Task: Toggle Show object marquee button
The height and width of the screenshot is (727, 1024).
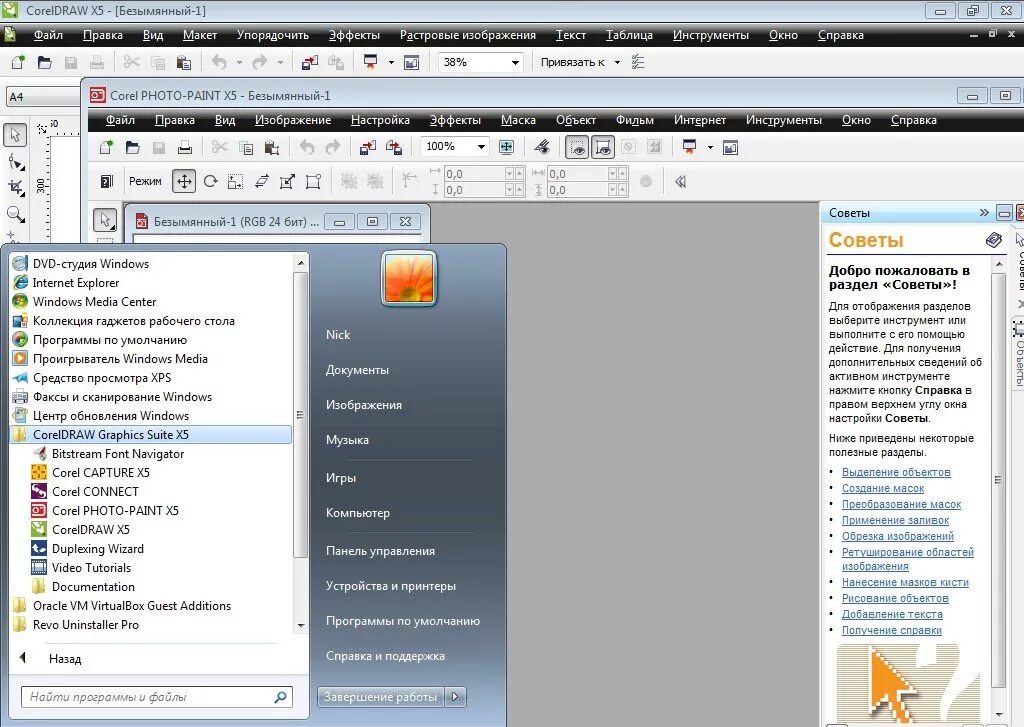Action: [x=603, y=148]
